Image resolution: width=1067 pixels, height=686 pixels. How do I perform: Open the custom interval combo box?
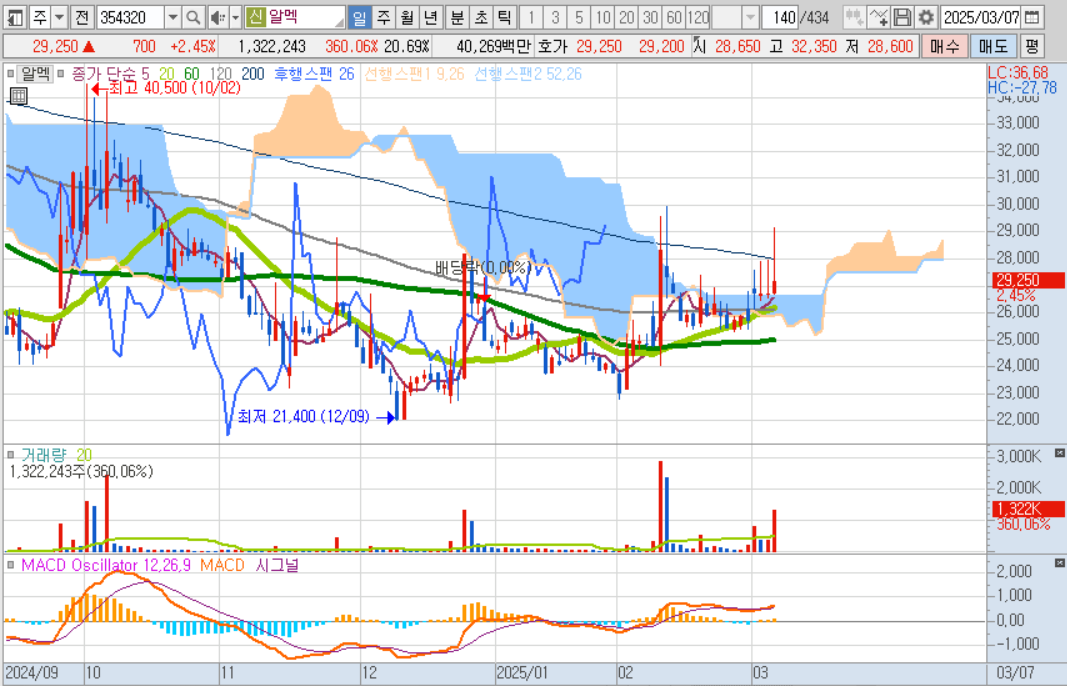736,17
